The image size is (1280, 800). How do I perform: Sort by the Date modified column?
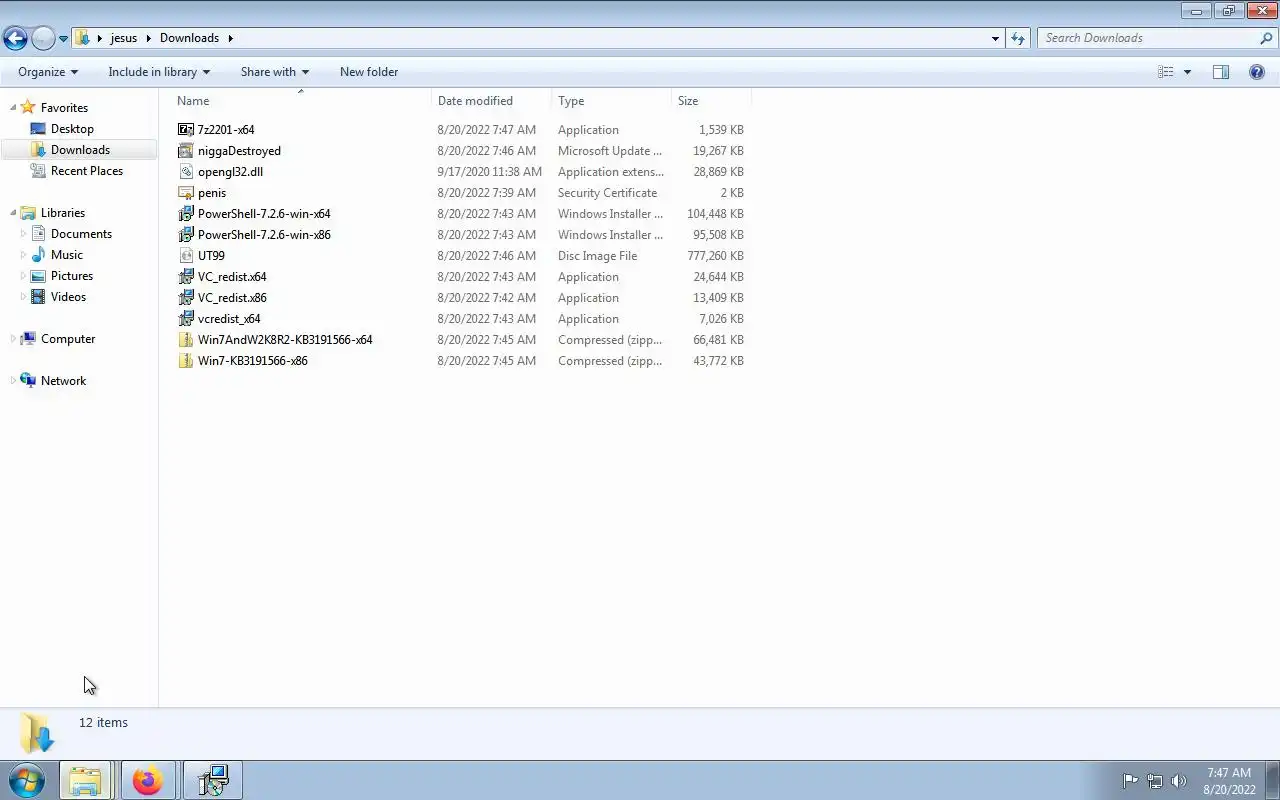(491, 101)
